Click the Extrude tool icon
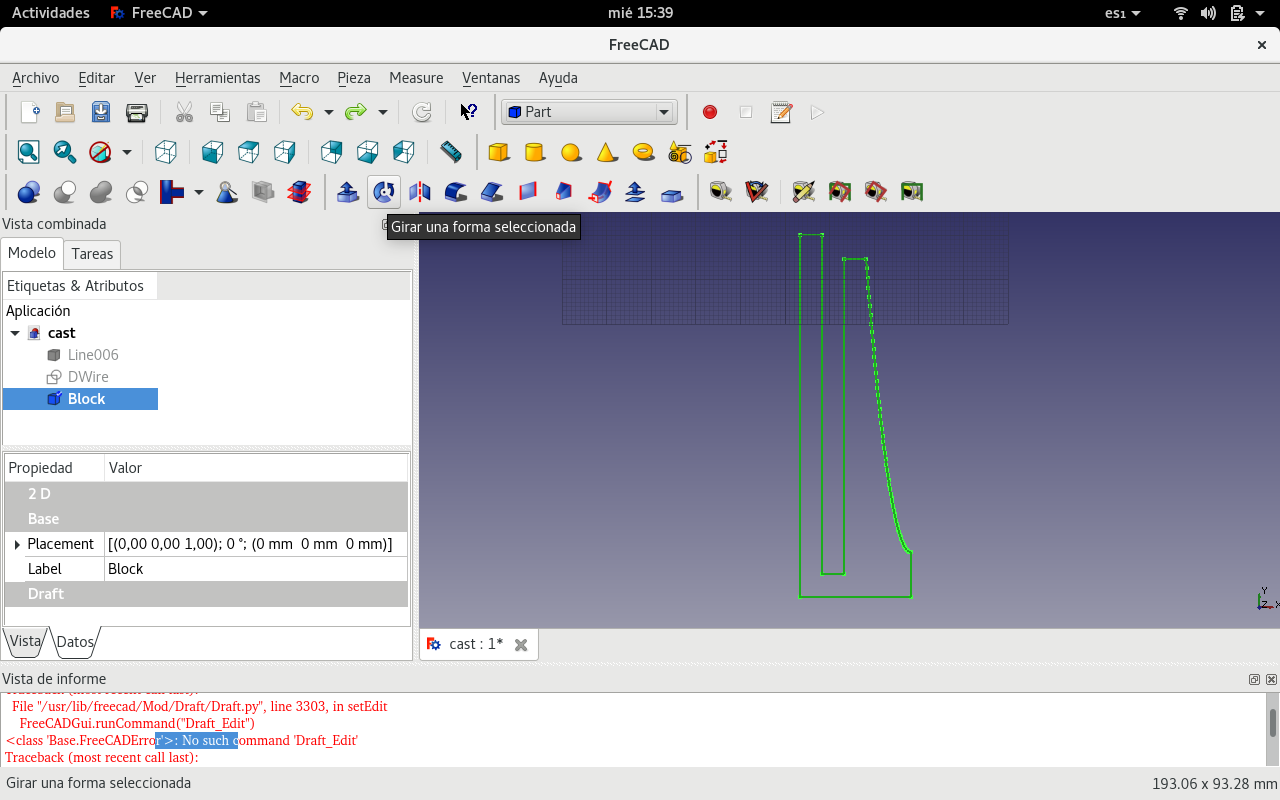 coord(348,191)
